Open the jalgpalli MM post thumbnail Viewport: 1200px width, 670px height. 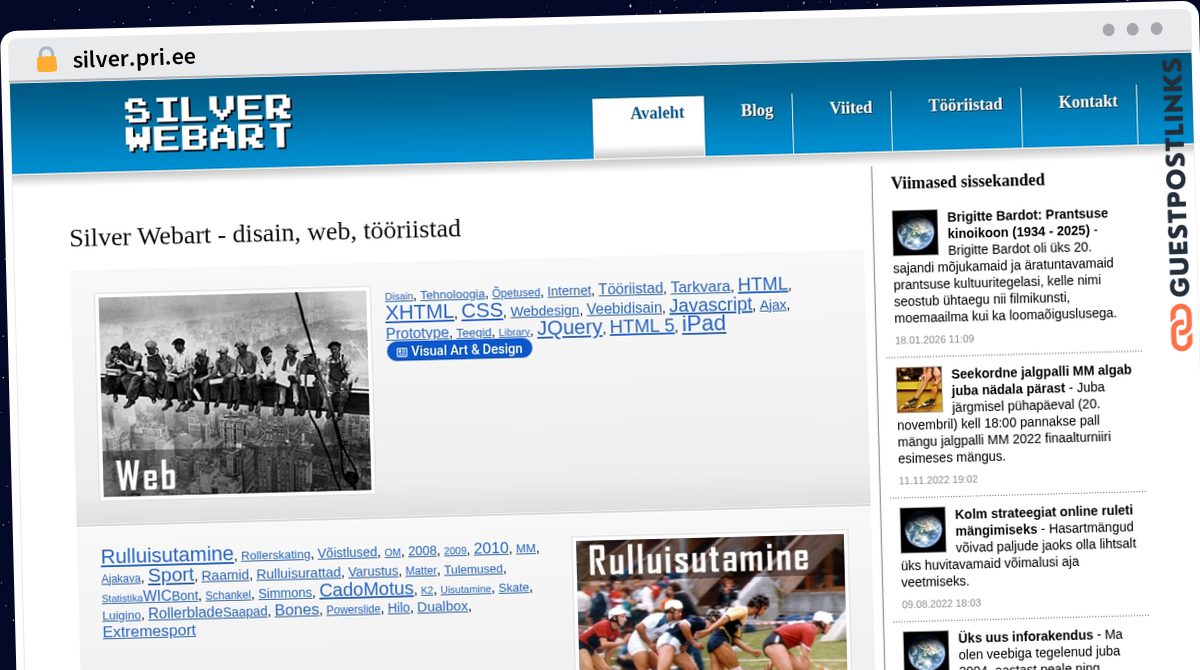[x=919, y=388]
